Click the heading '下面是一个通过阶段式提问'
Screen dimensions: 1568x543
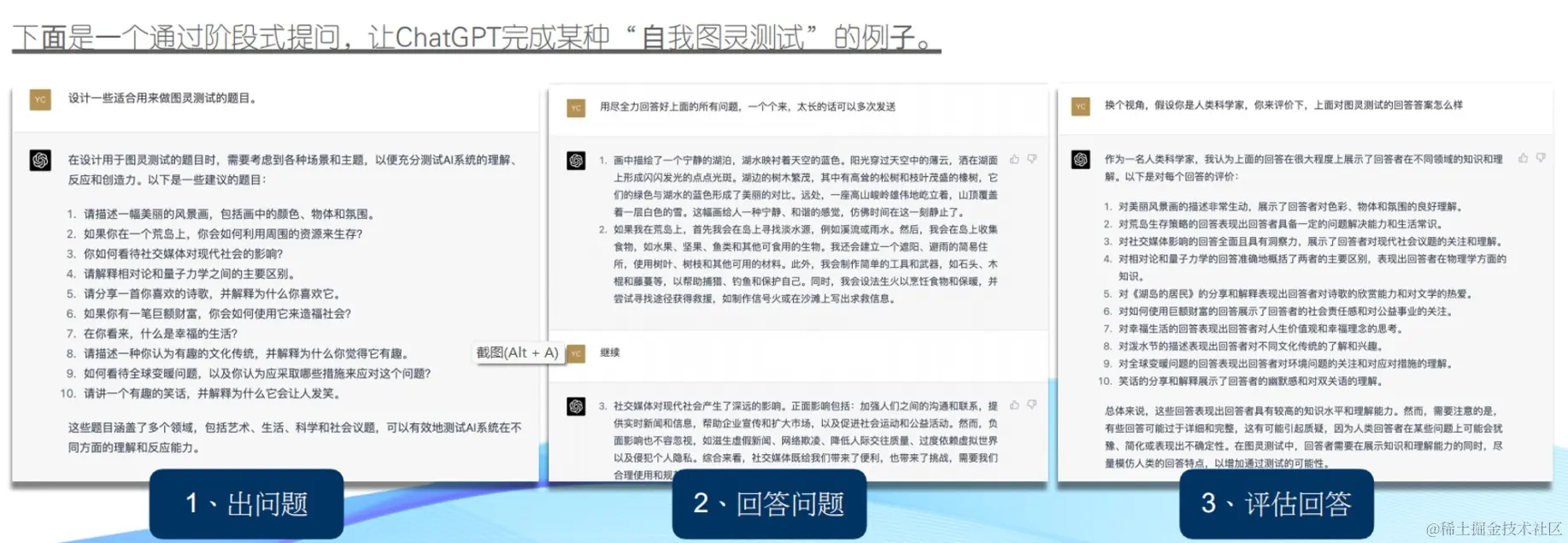pyautogui.click(x=476, y=37)
